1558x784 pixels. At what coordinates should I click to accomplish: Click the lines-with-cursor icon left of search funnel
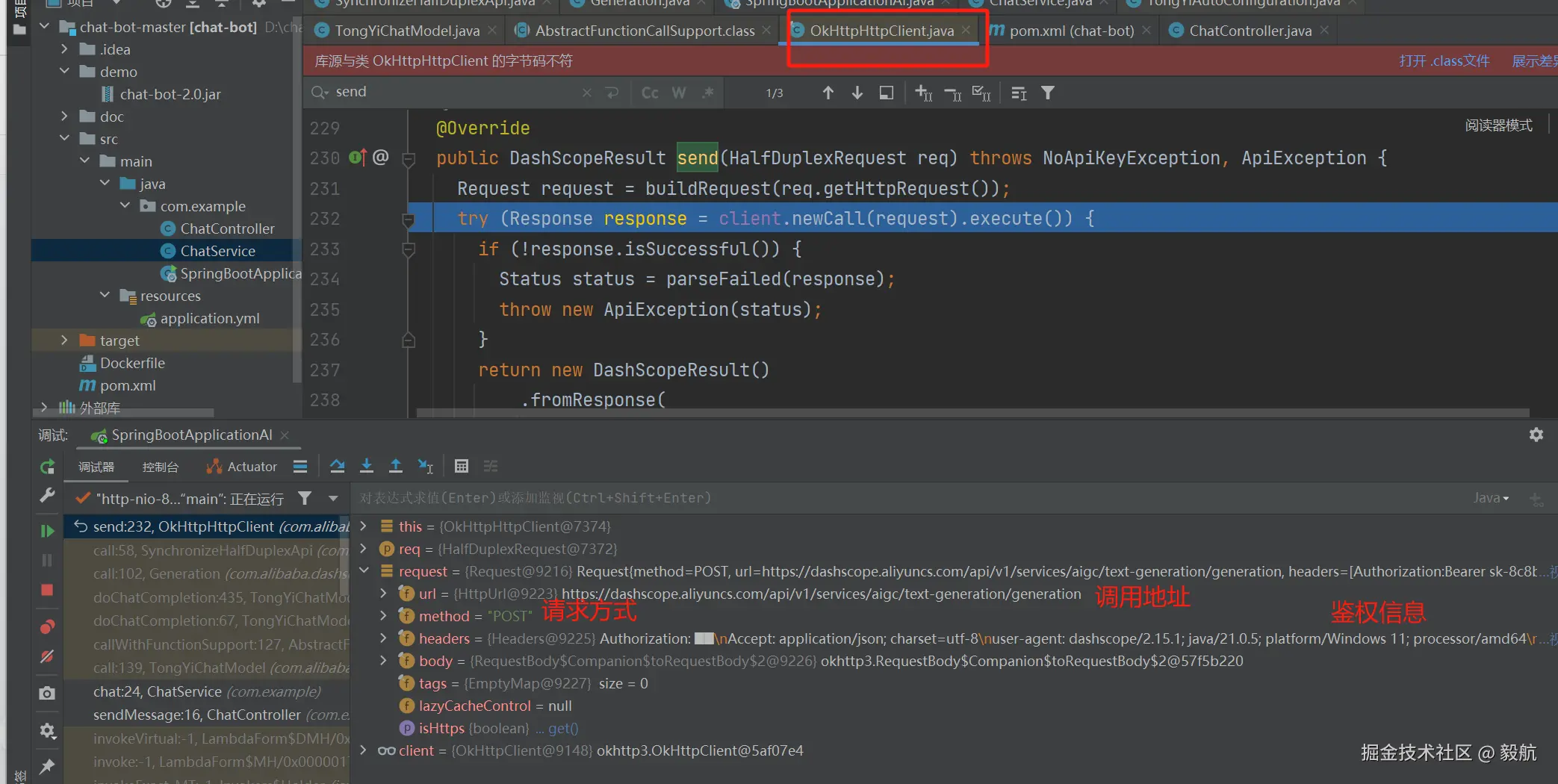[1019, 93]
